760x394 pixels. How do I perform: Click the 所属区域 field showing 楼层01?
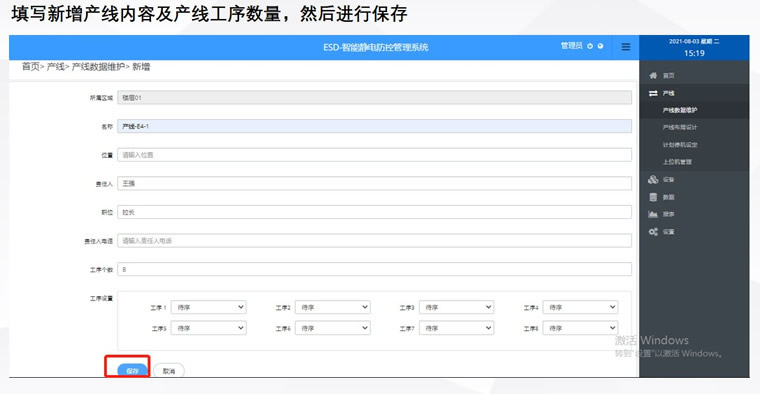(x=374, y=97)
